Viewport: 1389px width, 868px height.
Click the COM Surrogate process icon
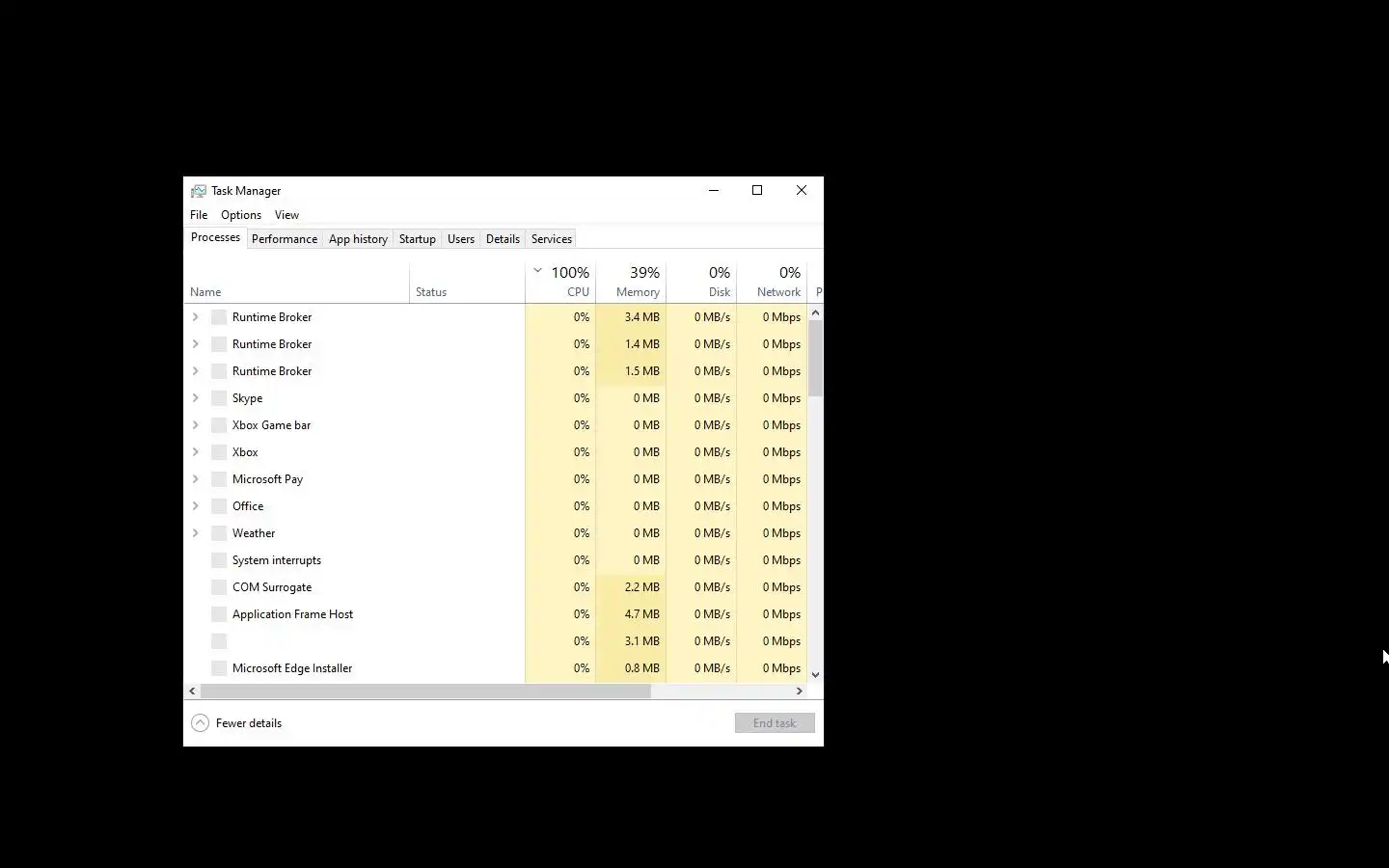[x=219, y=587]
